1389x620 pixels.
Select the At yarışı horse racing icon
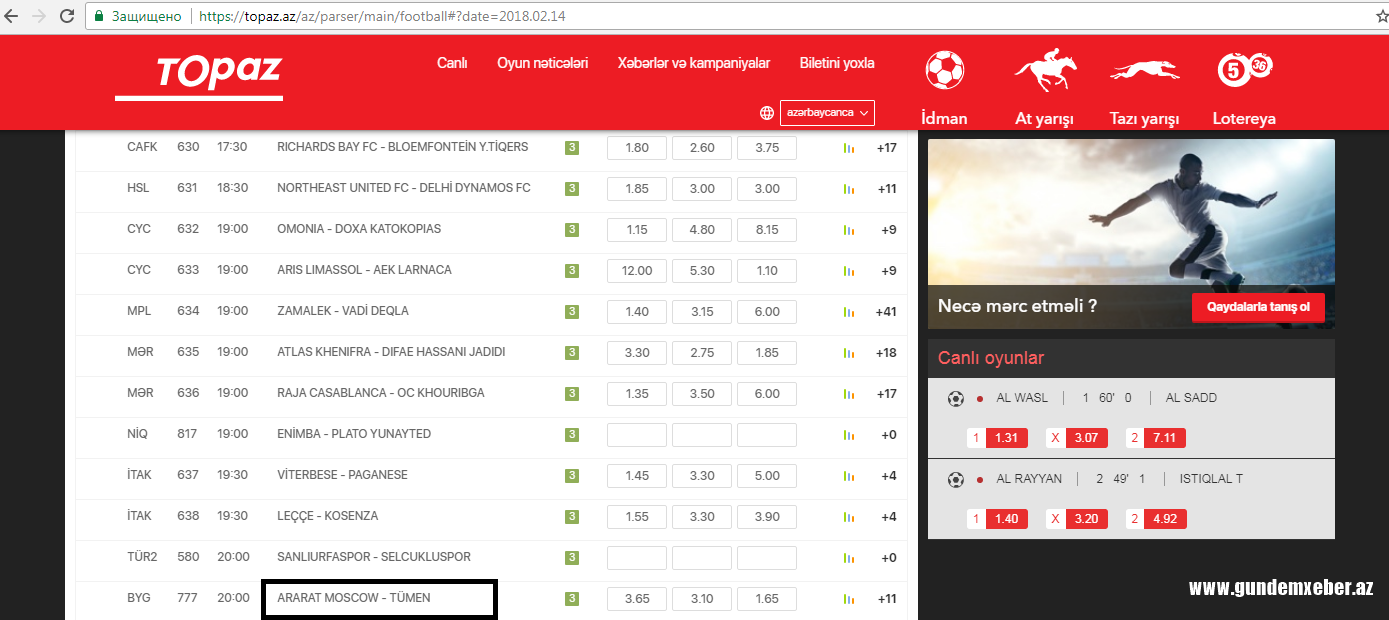[1045, 72]
